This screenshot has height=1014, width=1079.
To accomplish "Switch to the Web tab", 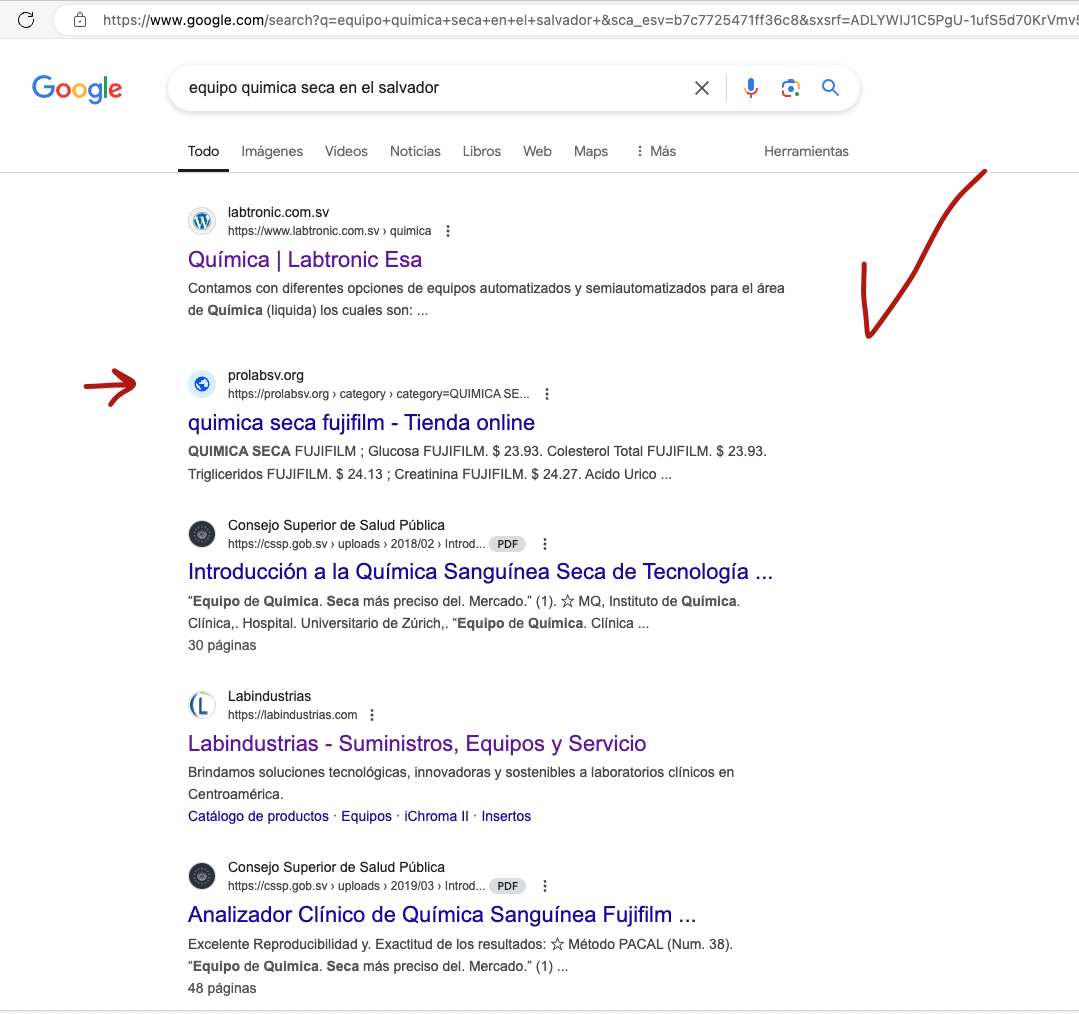I will click(x=537, y=151).
